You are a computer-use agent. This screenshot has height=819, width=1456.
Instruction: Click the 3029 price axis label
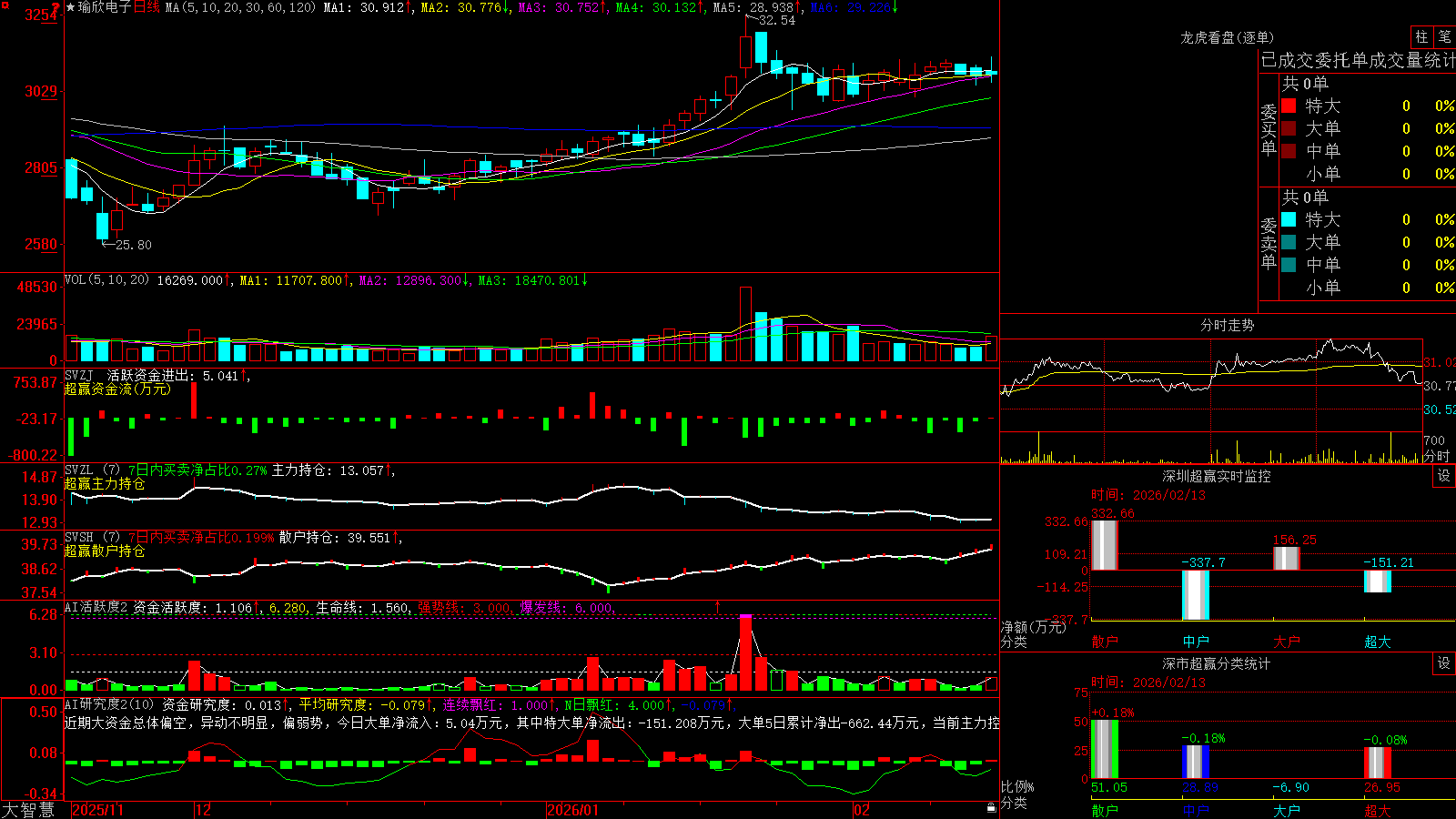[42, 91]
